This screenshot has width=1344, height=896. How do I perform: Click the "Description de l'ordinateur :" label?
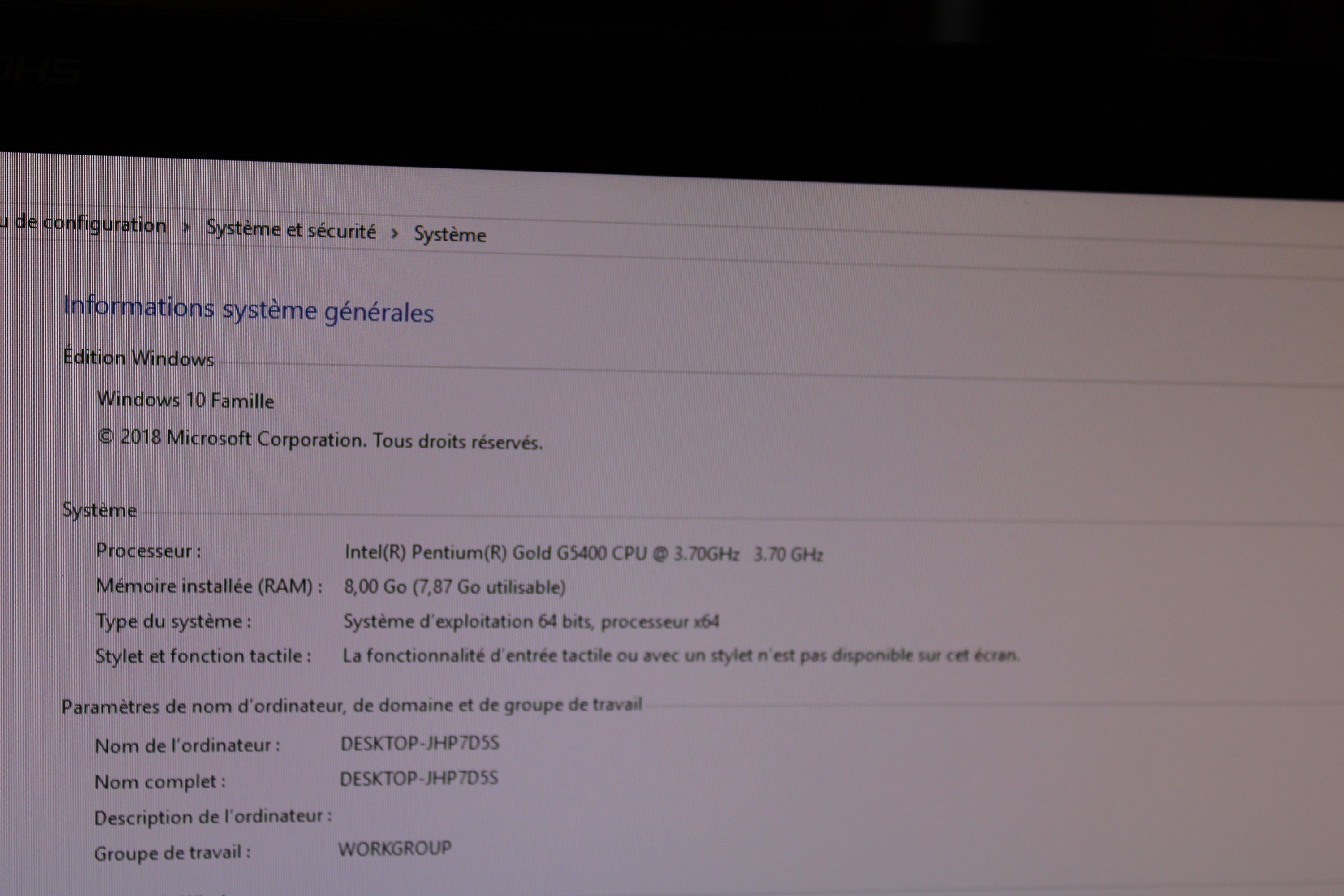(212, 817)
